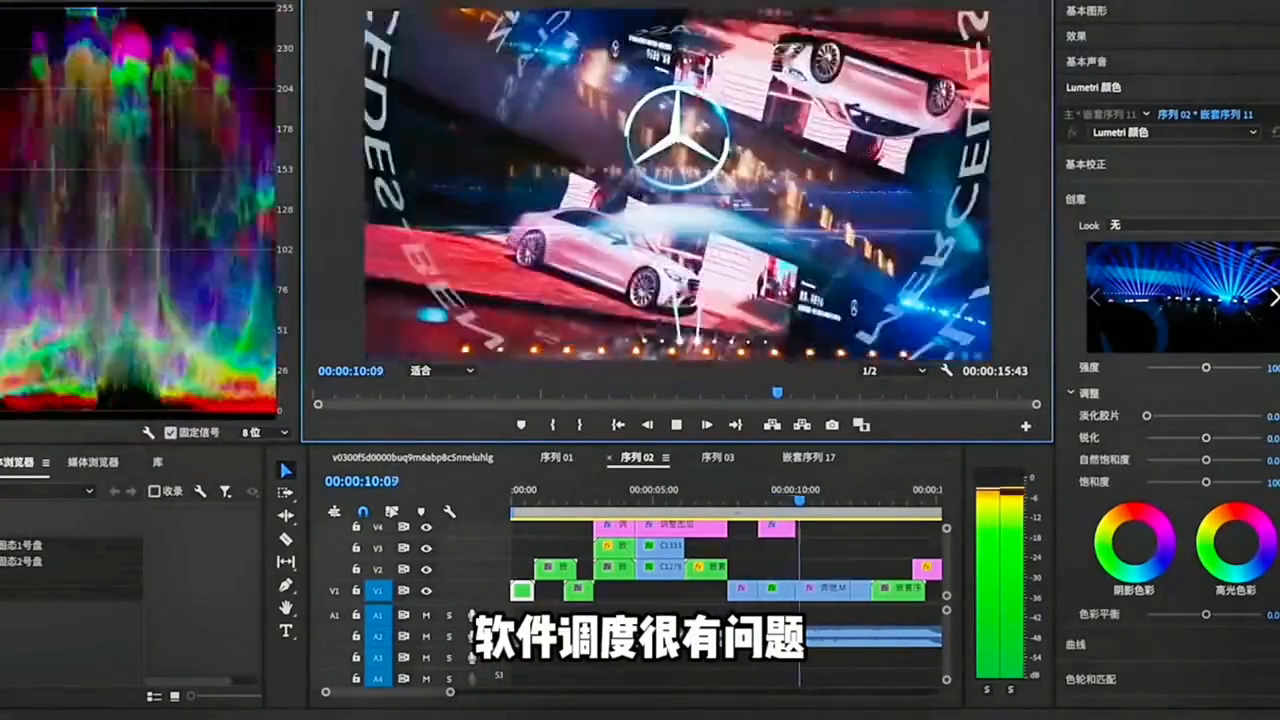
Task: Stop playback in program monitor
Action: 676,425
